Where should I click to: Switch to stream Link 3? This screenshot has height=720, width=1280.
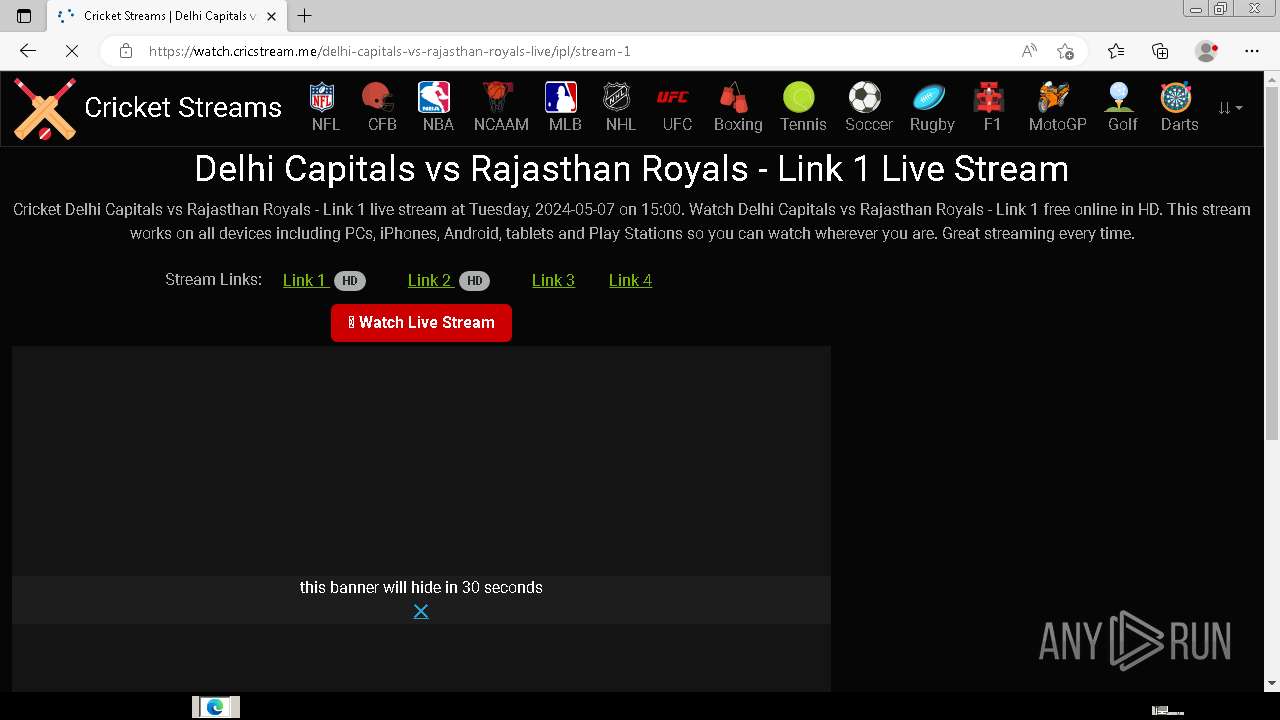tap(553, 280)
